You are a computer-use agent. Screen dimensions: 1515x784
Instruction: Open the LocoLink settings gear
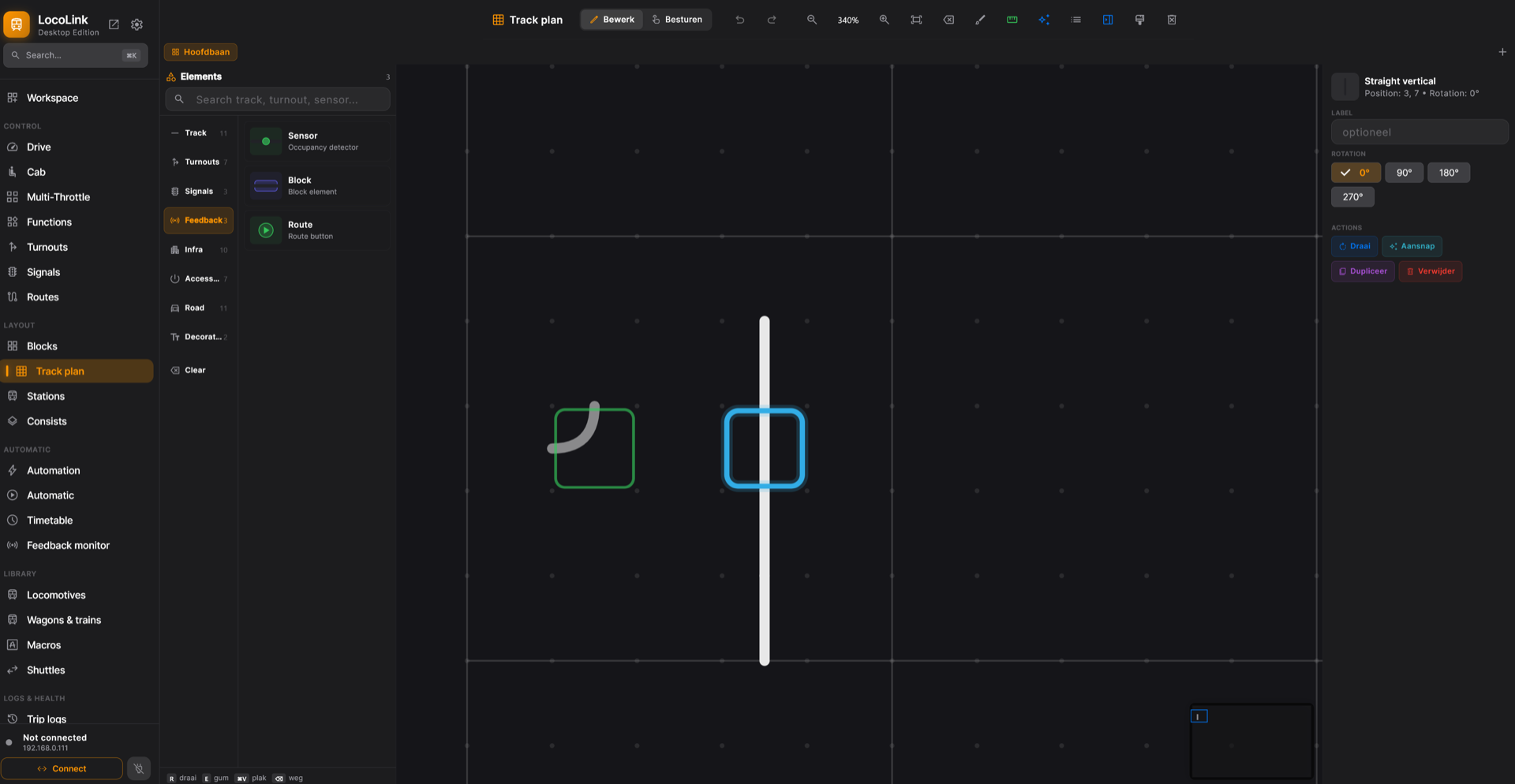pos(137,24)
